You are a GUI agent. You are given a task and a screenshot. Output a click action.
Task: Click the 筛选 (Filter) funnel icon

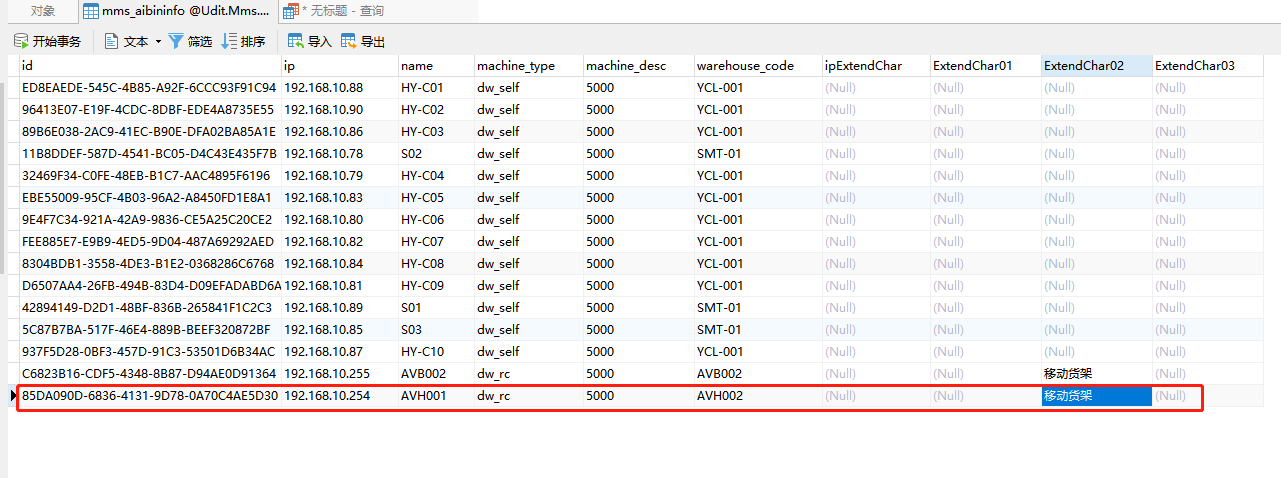tap(176, 41)
